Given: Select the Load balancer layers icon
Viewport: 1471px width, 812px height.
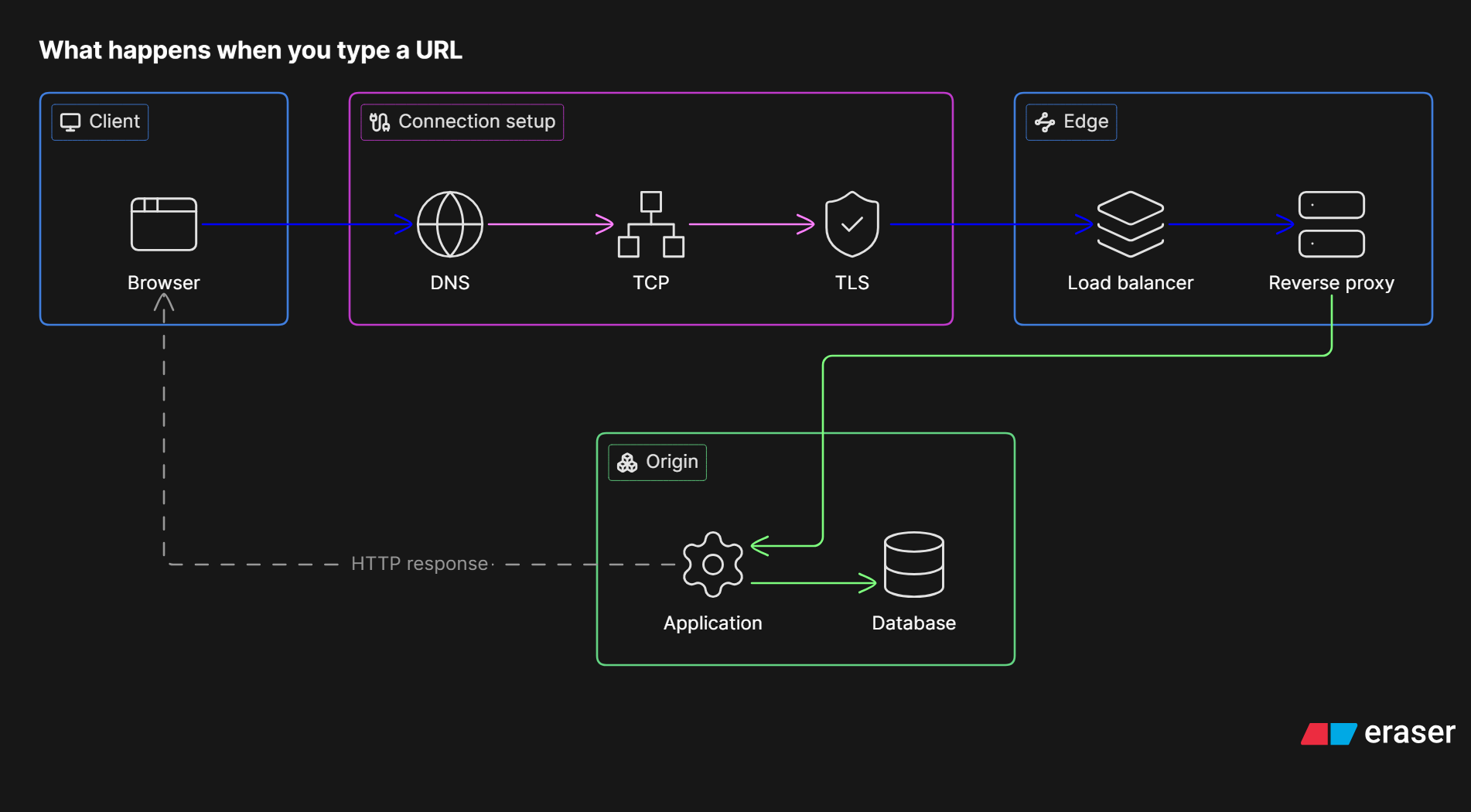Looking at the screenshot, I should pyautogui.click(x=1131, y=224).
